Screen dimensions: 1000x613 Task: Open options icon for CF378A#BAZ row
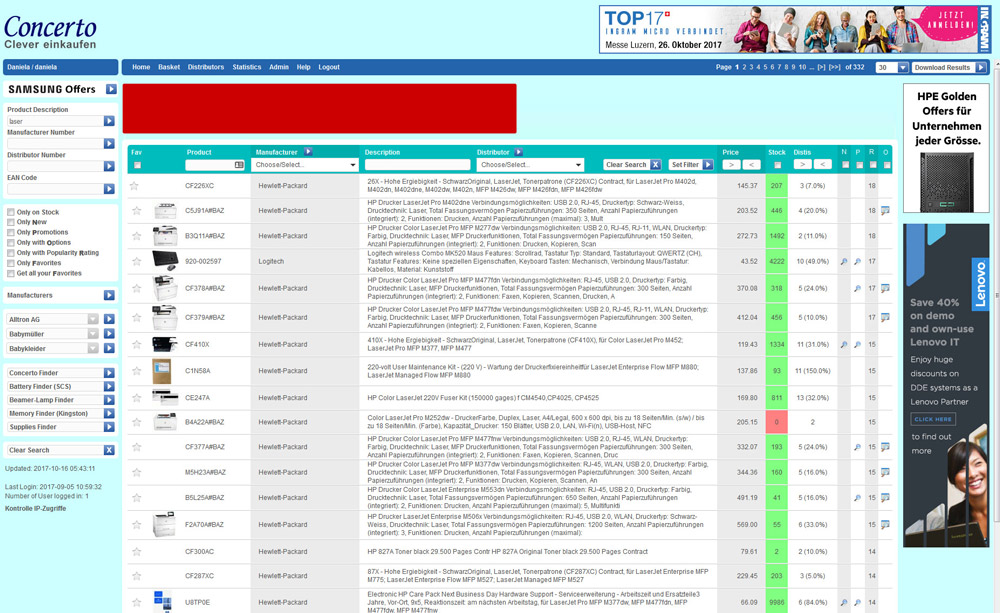tap(885, 288)
